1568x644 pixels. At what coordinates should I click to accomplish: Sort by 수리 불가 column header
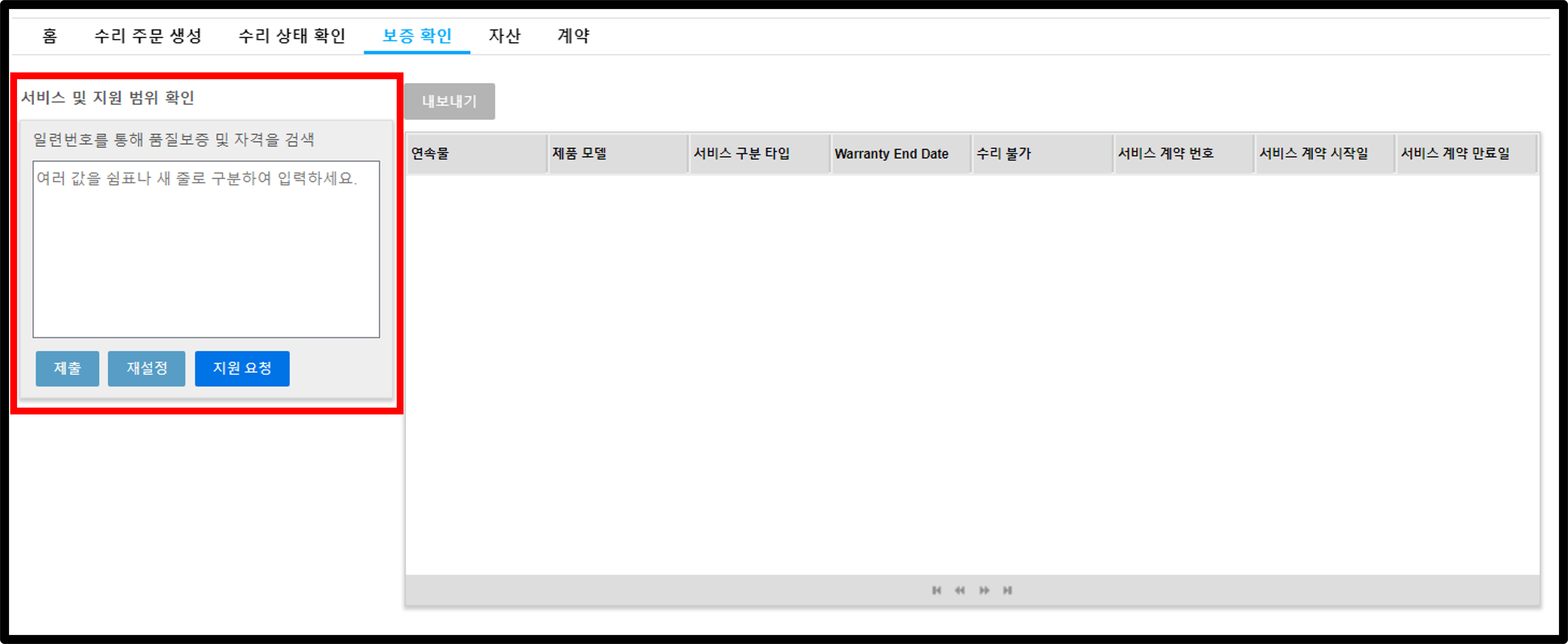pyautogui.click(x=1043, y=153)
